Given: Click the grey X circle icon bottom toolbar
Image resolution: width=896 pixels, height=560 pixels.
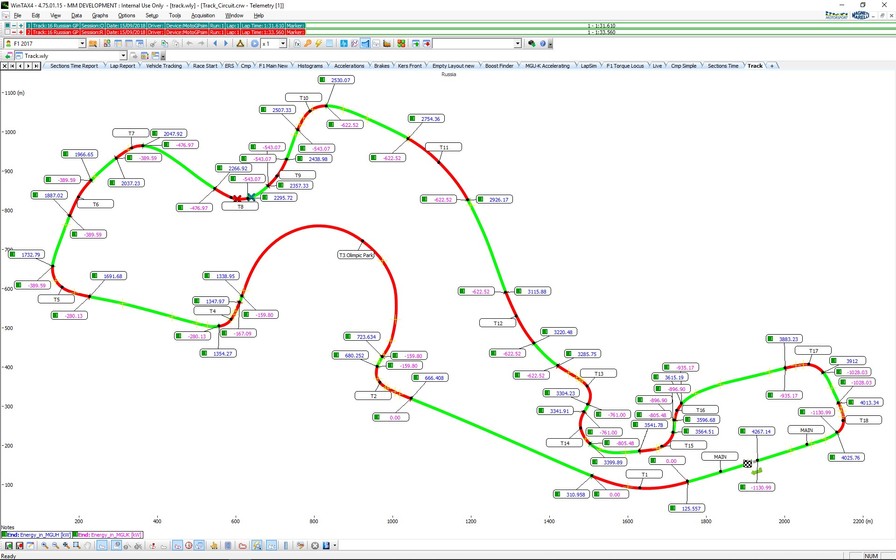Looking at the screenshot, I should coord(314,546).
